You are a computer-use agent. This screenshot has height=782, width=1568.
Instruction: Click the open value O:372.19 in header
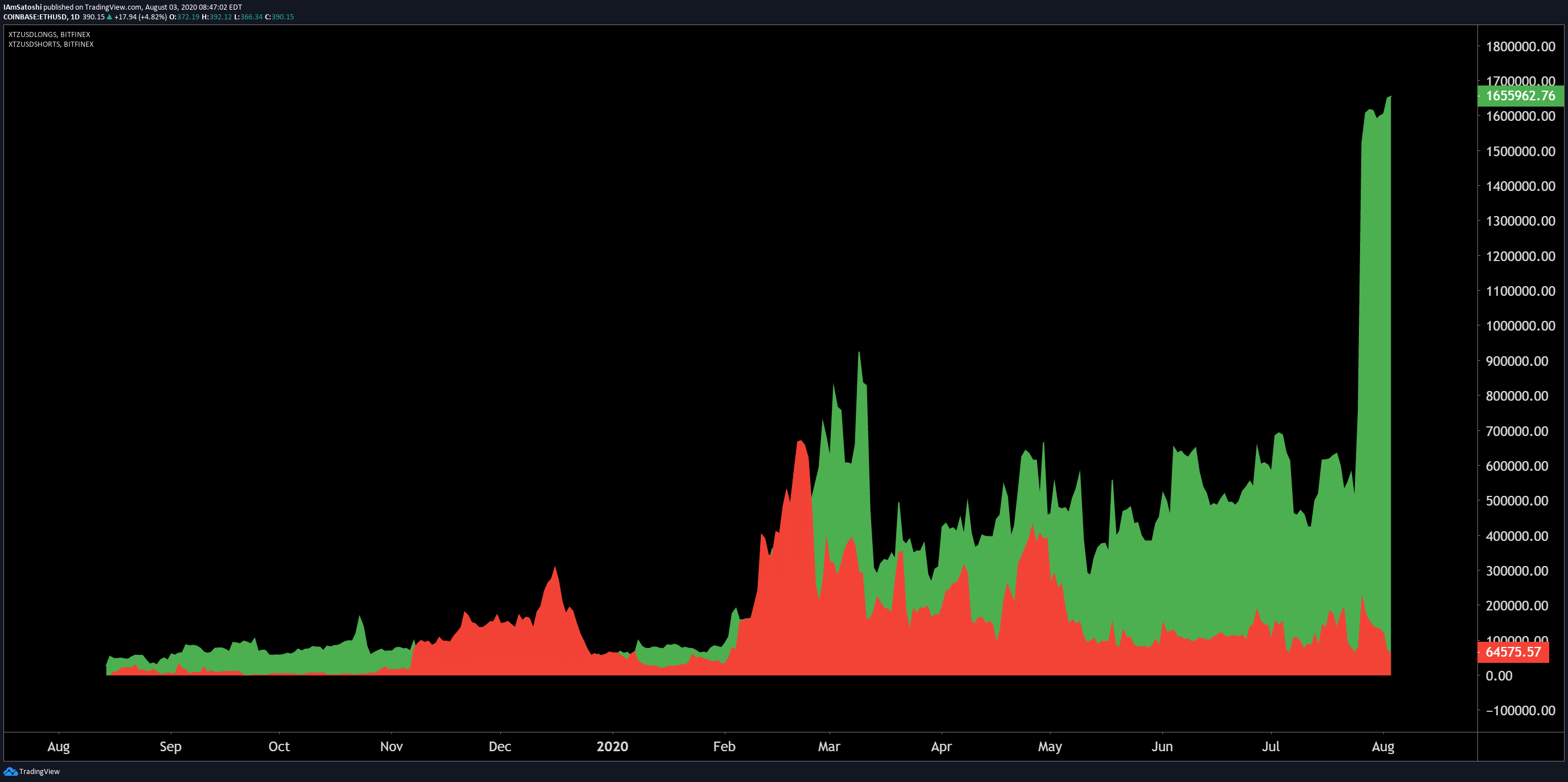pos(185,17)
